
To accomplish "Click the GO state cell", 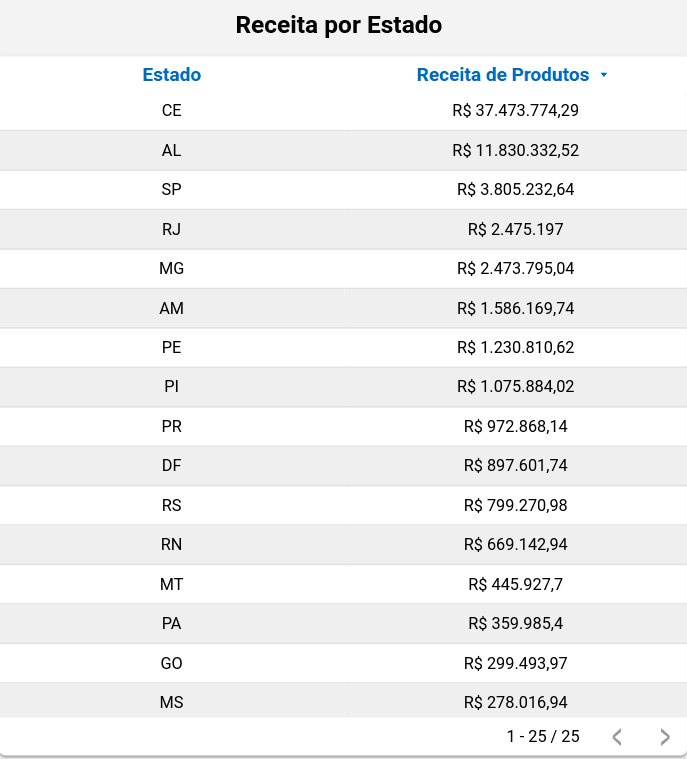I will coord(171,663).
